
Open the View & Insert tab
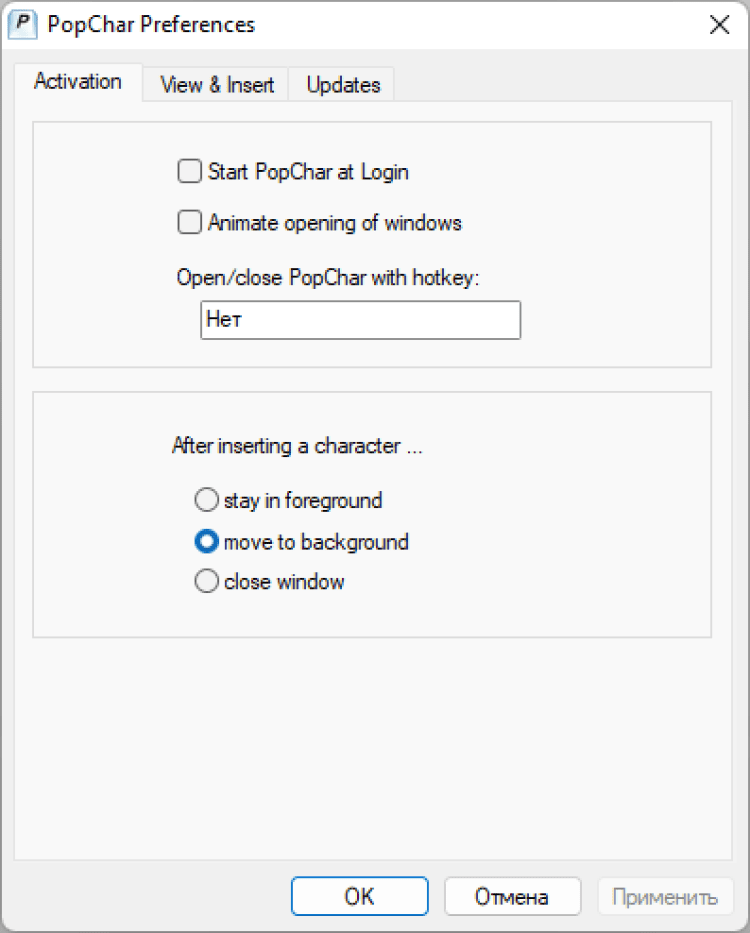pyautogui.click(x=217, y=85)
